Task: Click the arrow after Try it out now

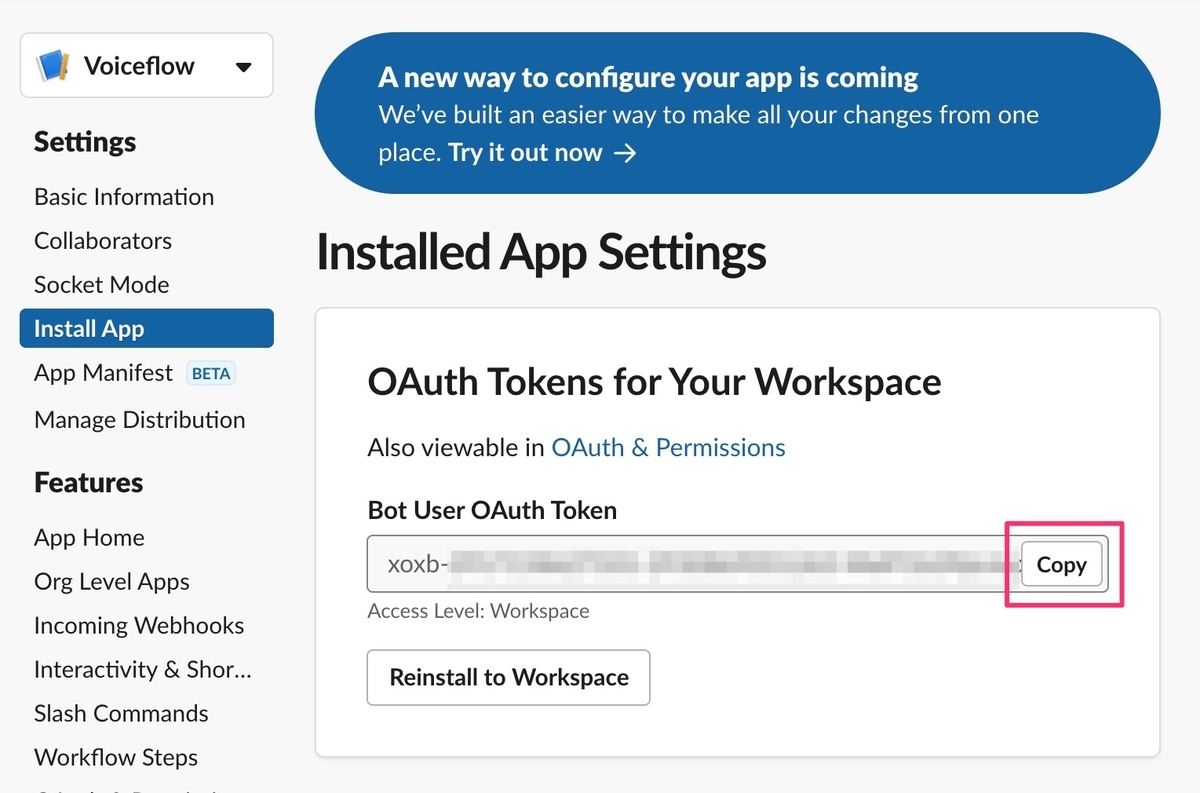Action: (x=625, y=153)
